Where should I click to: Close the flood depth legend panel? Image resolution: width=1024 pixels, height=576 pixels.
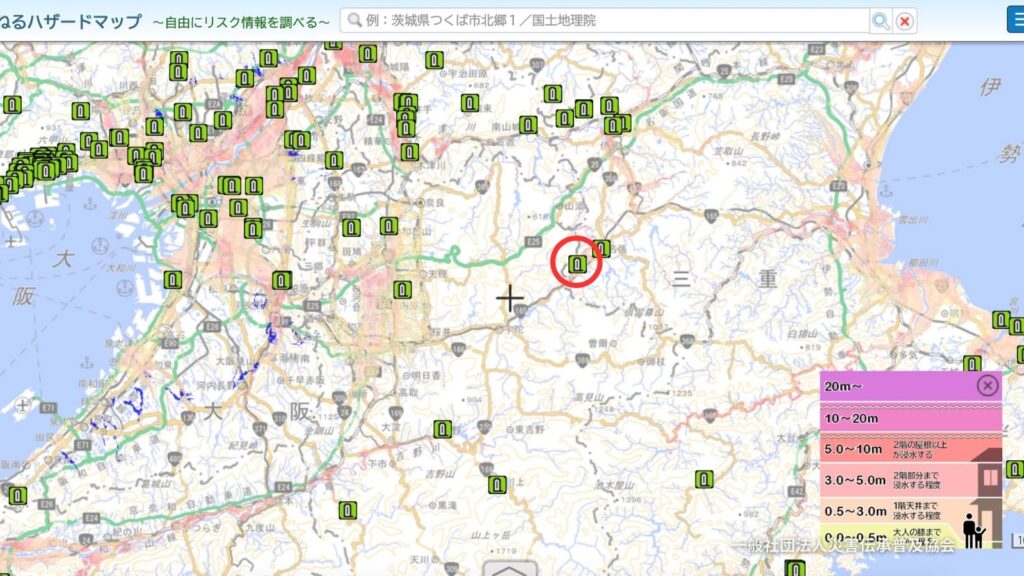tap(987, 385)
